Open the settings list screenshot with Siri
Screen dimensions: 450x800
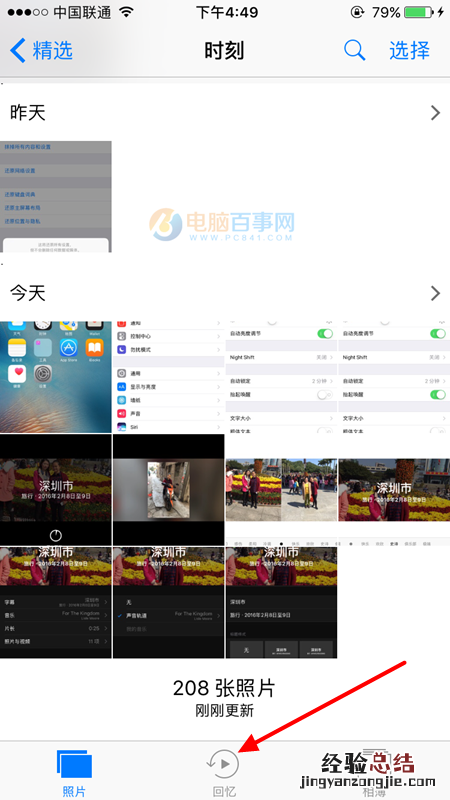[168, 377]
